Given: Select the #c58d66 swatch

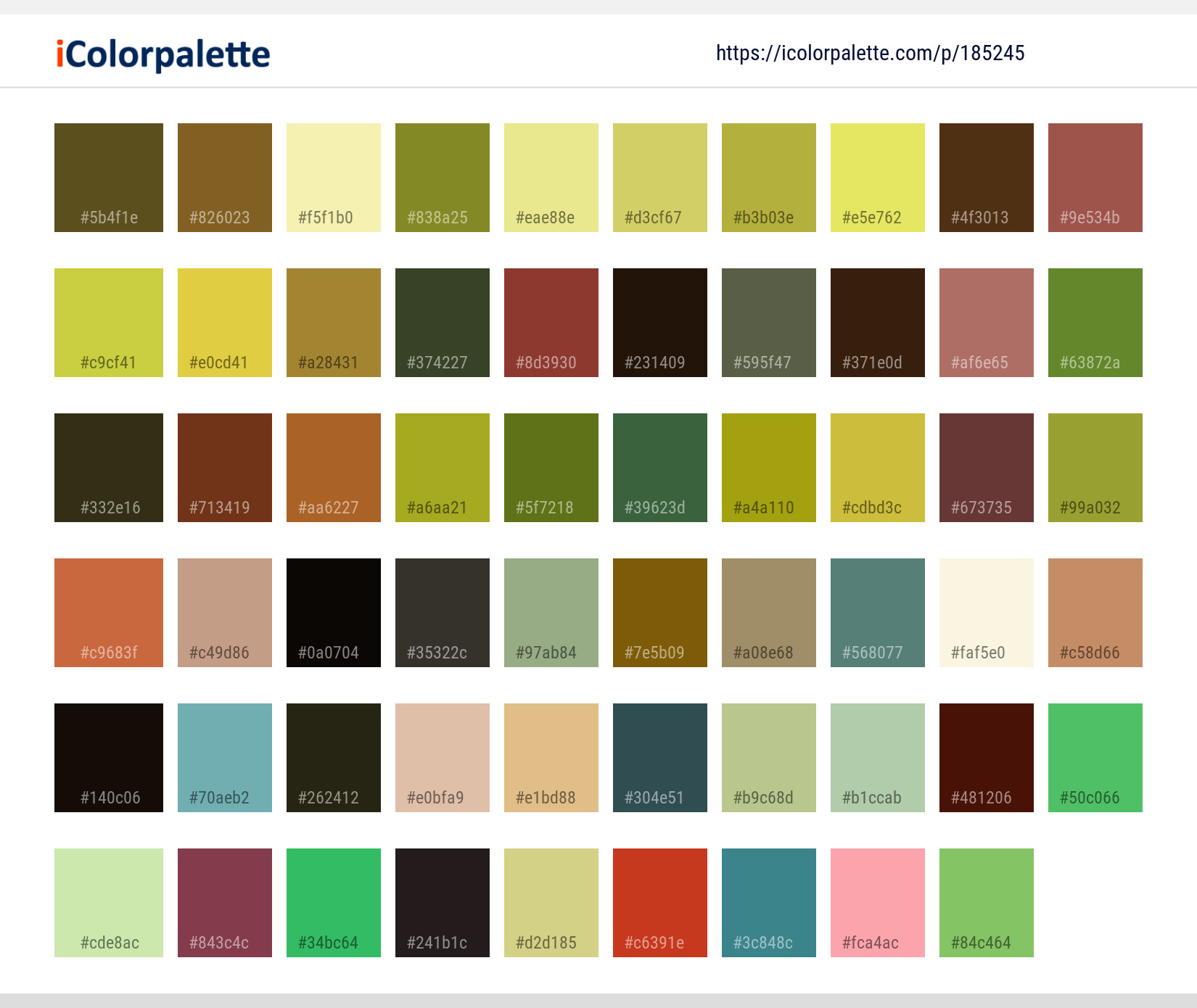Looking at the screenshot, I should (x=1095, y=613).
